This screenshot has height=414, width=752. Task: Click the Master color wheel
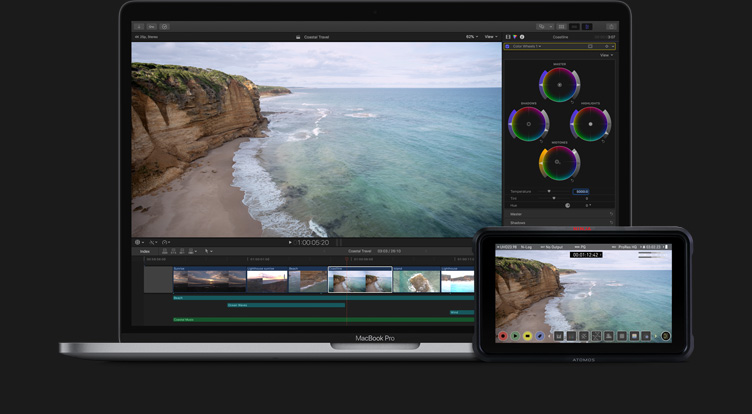tap(559, 85)
